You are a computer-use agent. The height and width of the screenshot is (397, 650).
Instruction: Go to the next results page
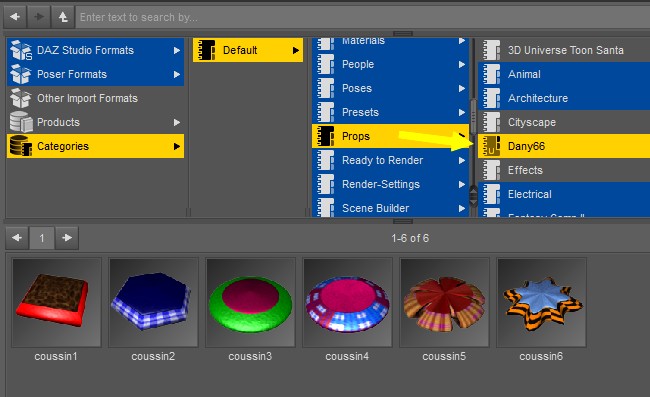tap(67, 238)
